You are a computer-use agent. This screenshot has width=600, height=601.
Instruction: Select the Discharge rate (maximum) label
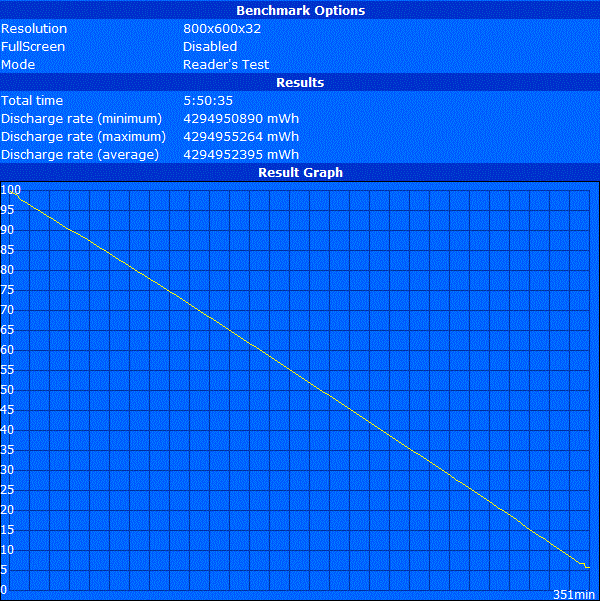point(83,136)
